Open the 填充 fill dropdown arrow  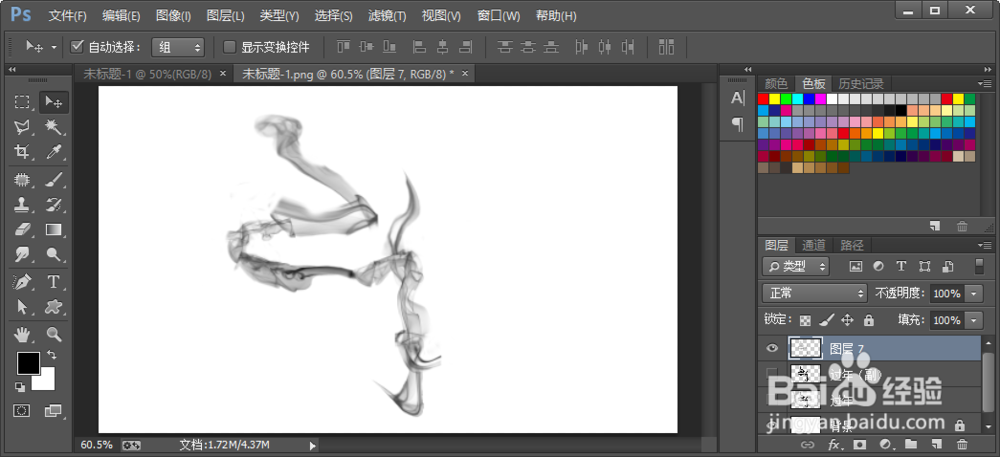point(974,320)
